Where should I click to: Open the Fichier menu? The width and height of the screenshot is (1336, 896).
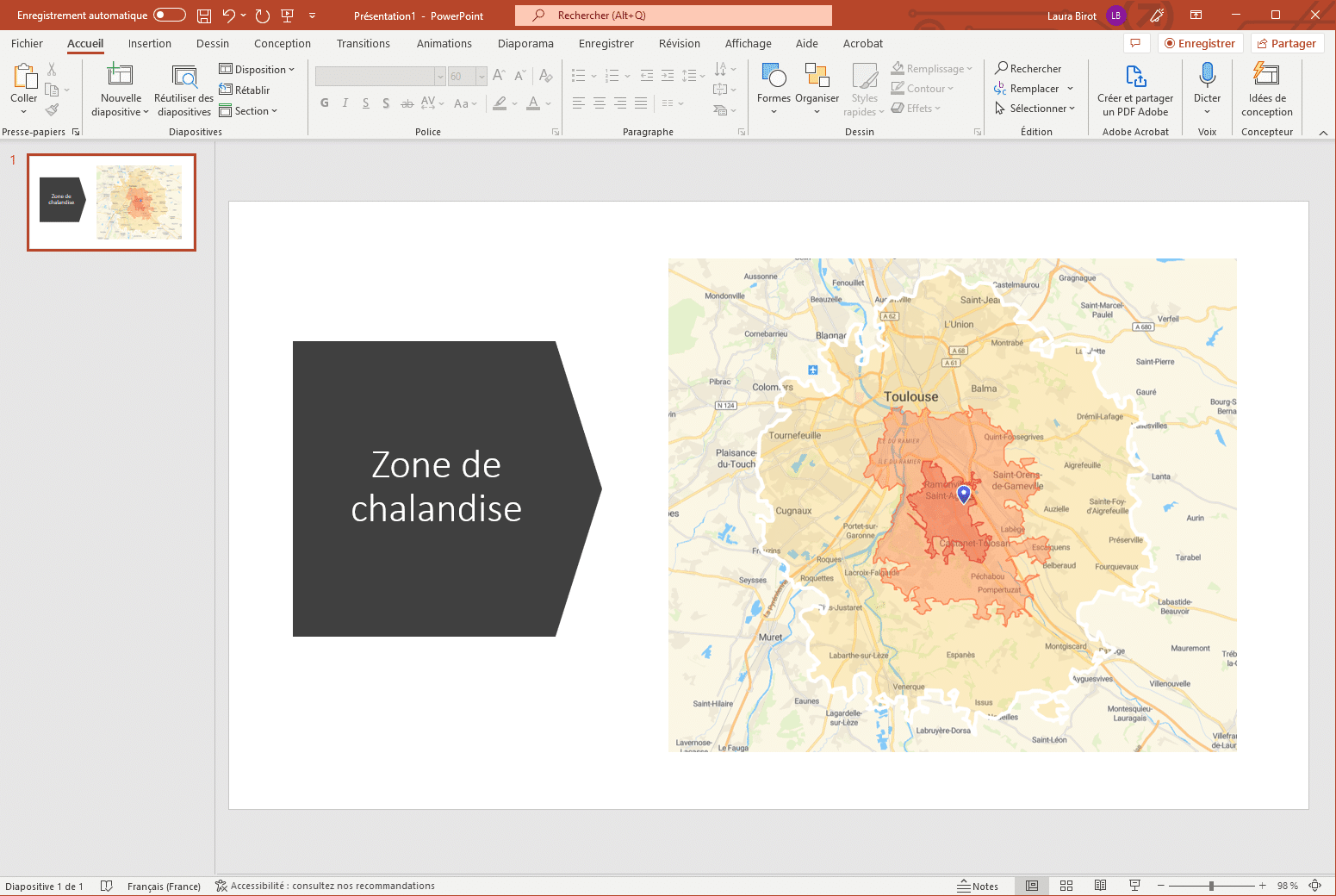coord(27,43)
